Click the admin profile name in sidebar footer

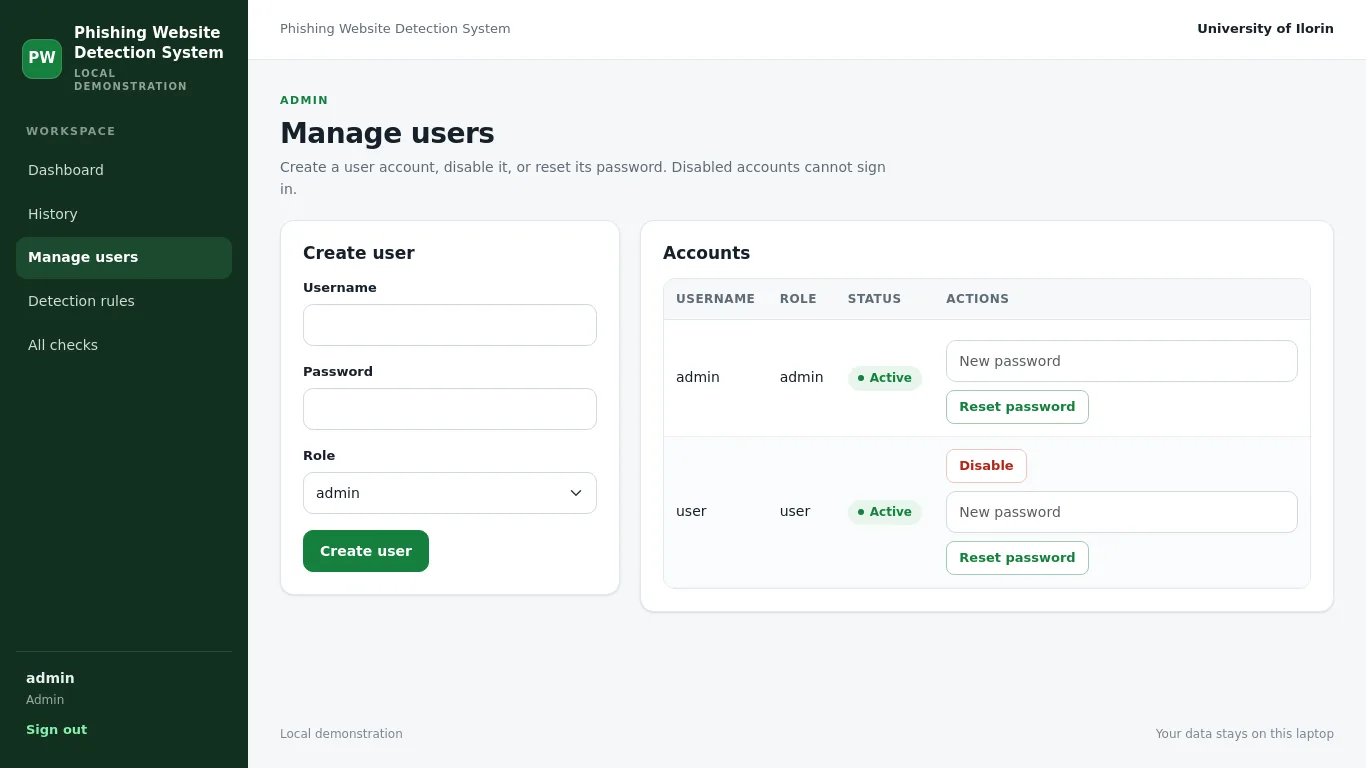tap(50, 678)
